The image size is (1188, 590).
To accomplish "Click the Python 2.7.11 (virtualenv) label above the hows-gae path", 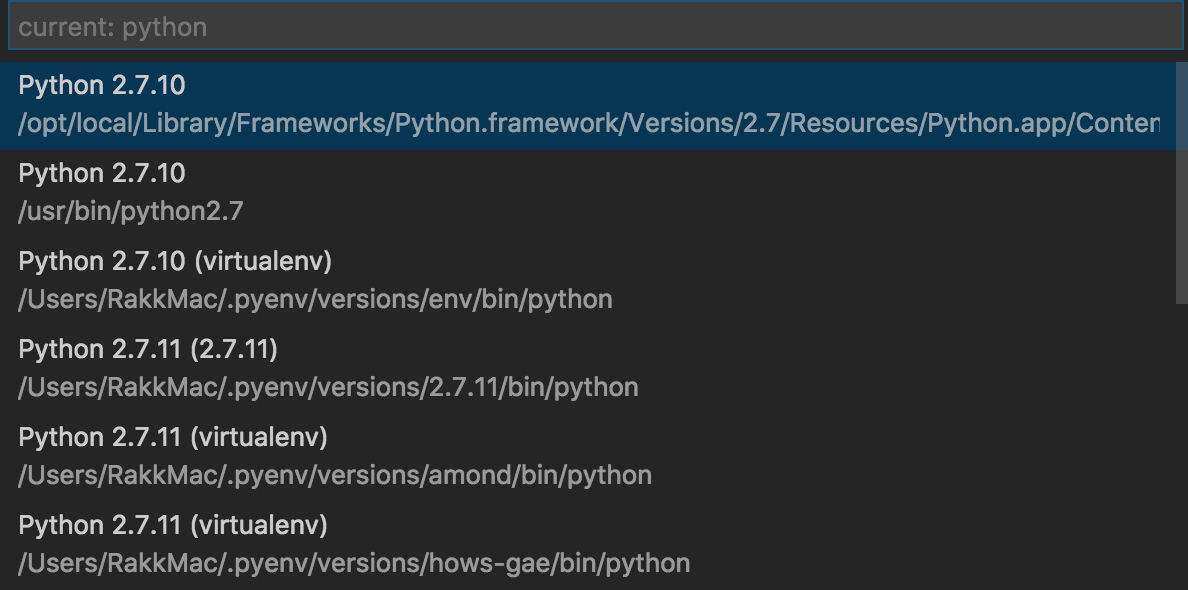I will click(173, 525).
